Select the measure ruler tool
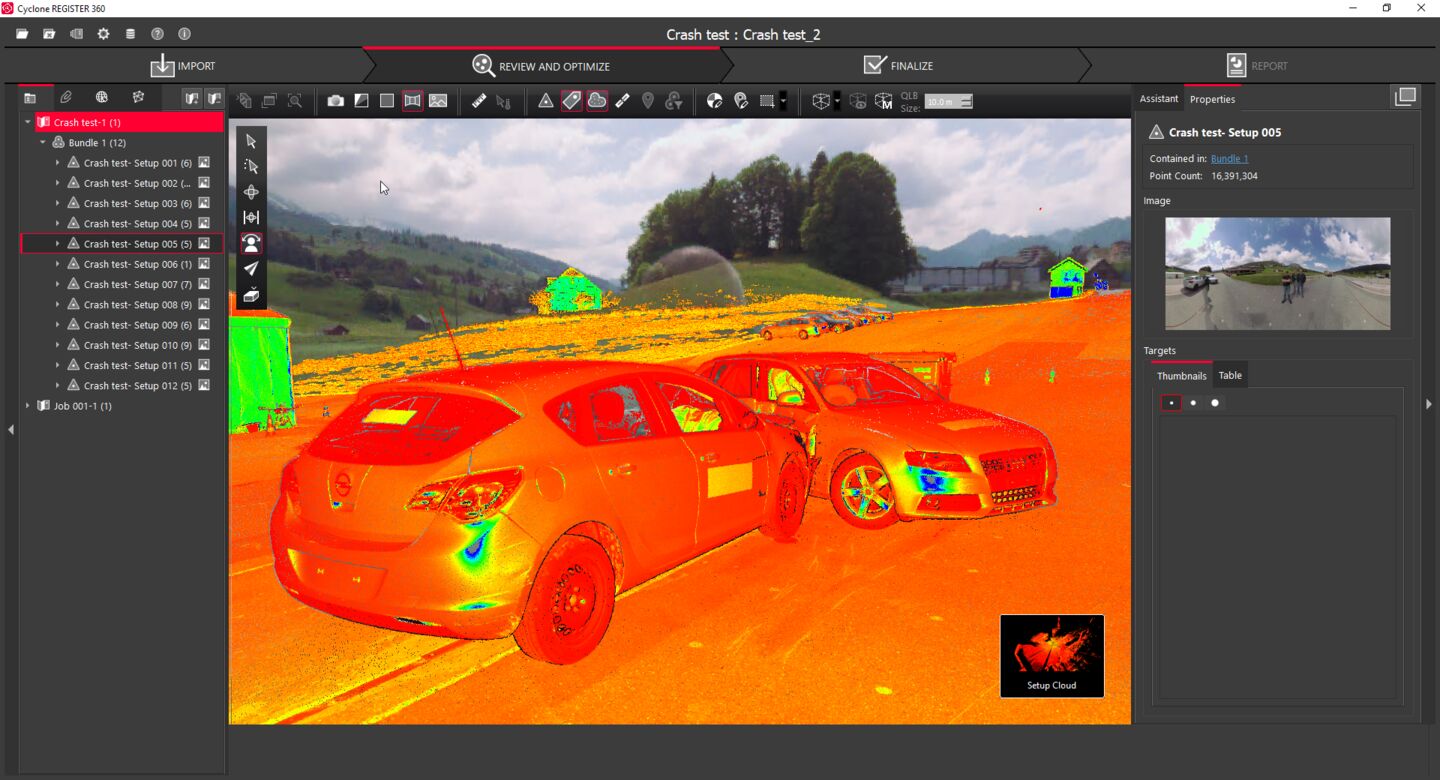The image size is (1440, 780). click(x=479, y=101)
